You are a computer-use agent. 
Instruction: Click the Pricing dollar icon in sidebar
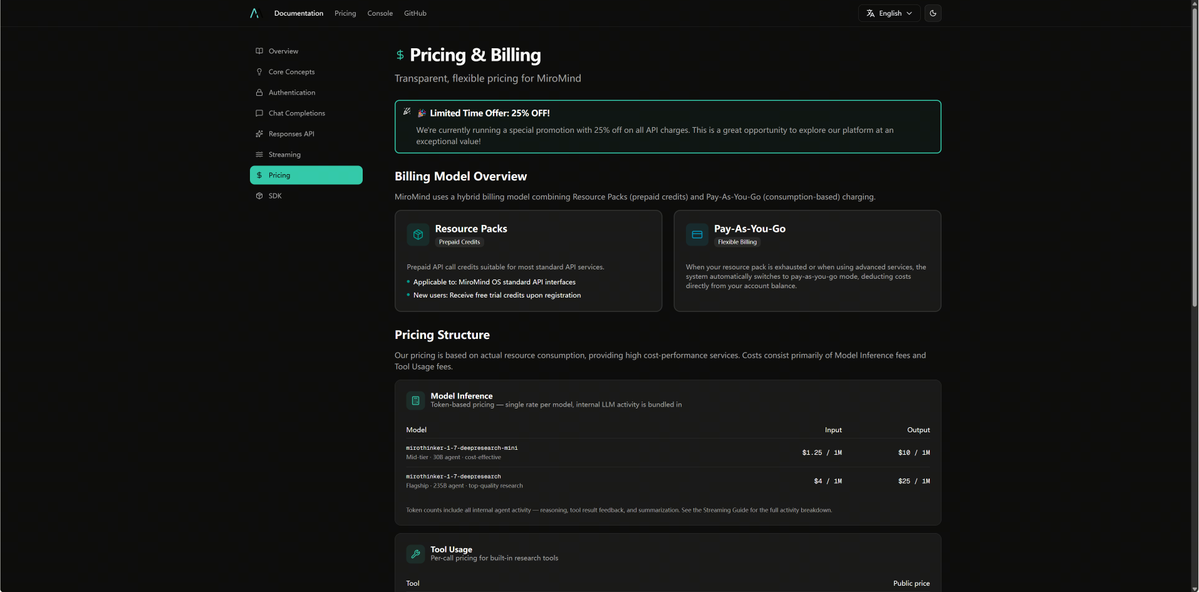pyautogui.click(x=259, y=175)
